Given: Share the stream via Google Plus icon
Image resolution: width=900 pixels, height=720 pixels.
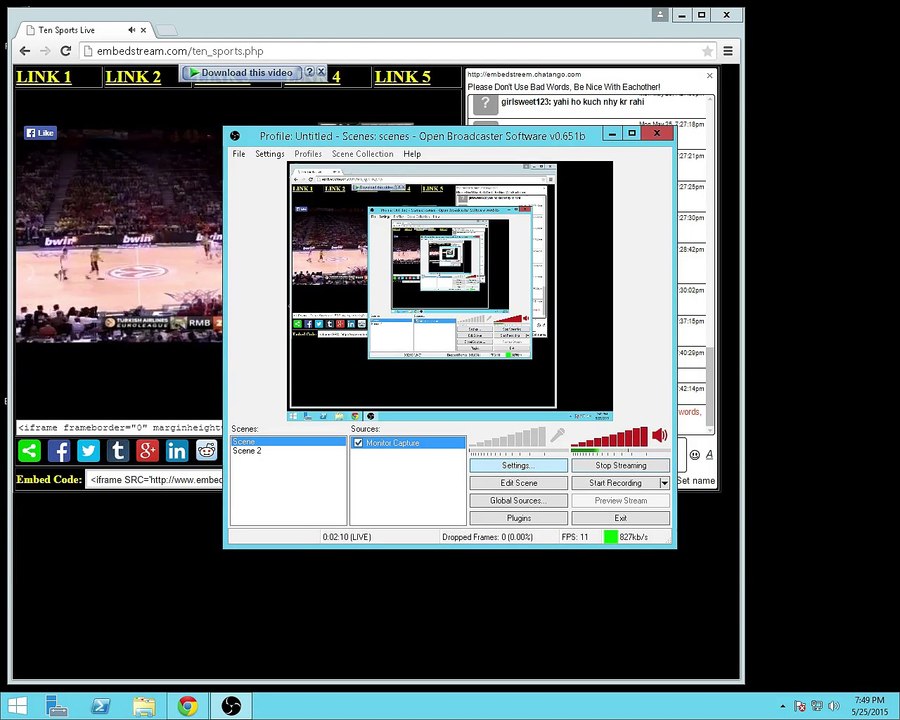Looking at the screenshot, I should (x=148, y=451).
